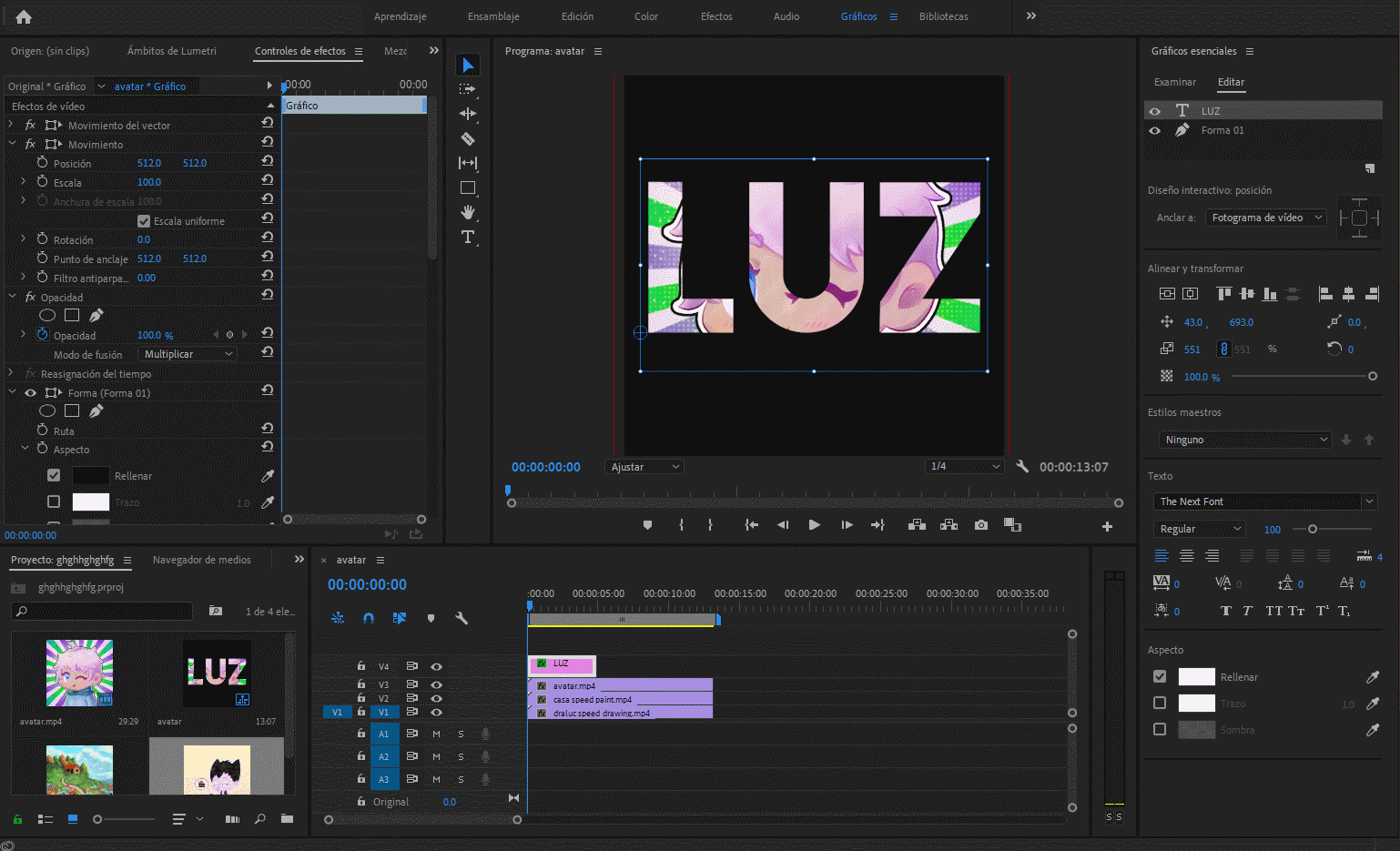Select the Slip tool

click(x=468, y=163)
